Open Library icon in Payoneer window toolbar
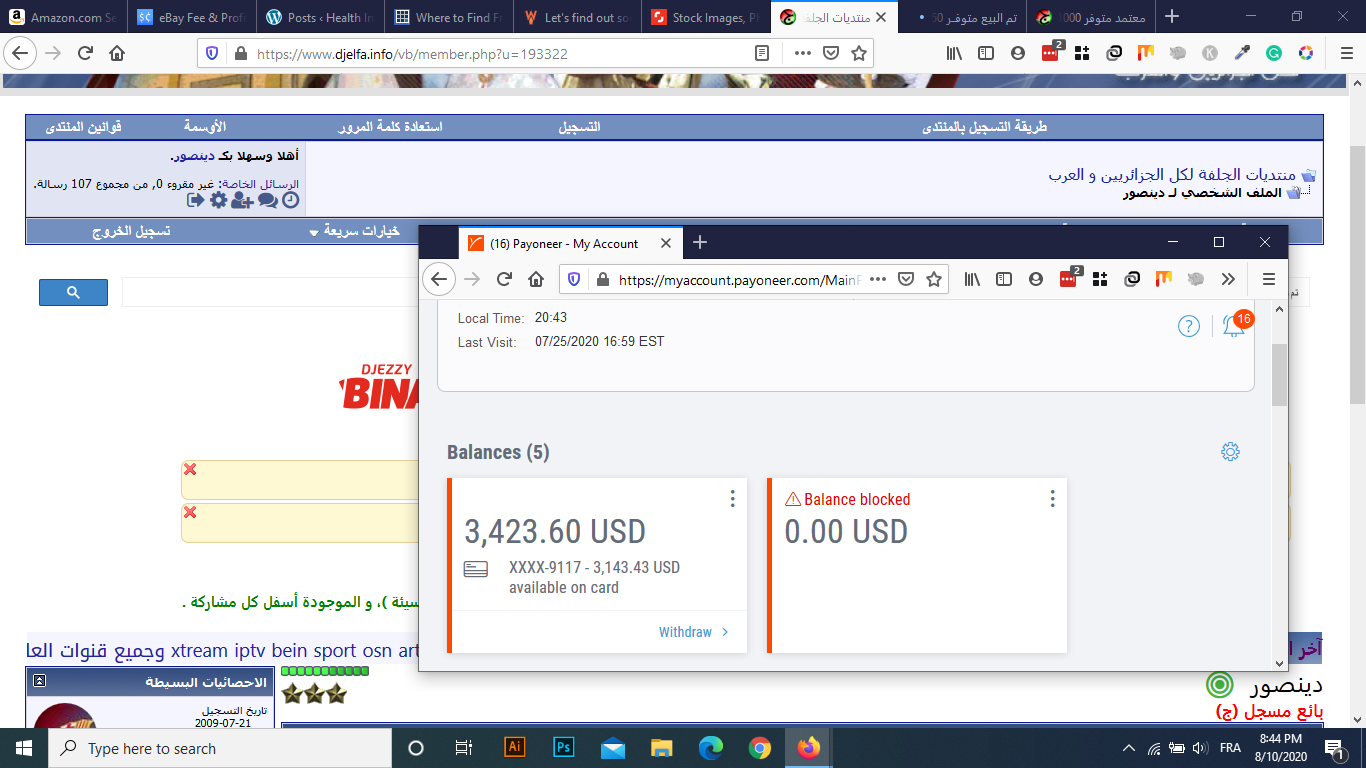The height and width of the screenshot is (768, 1366). point(972,280)
